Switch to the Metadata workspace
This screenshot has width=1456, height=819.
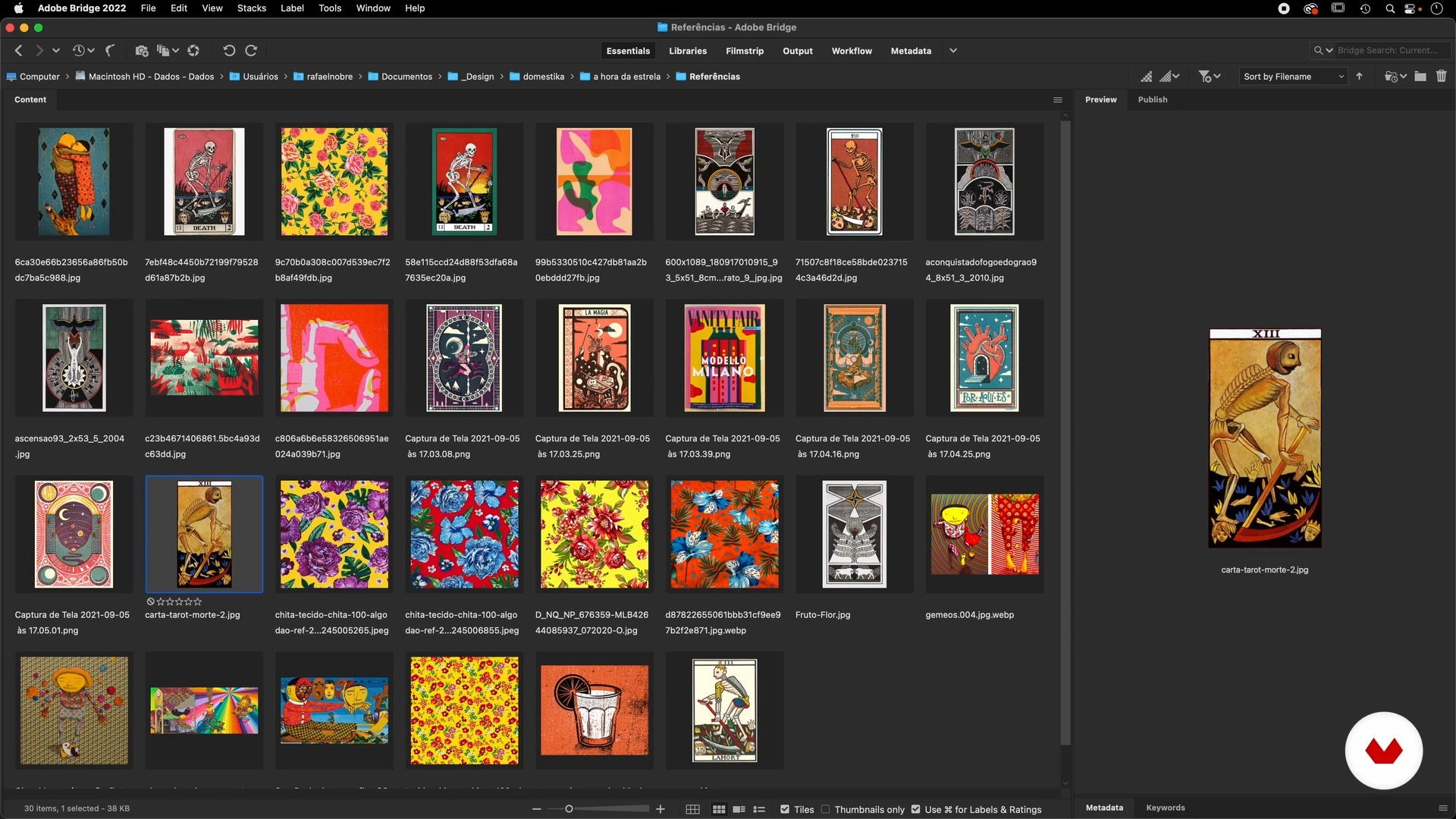tap(911, 51)
